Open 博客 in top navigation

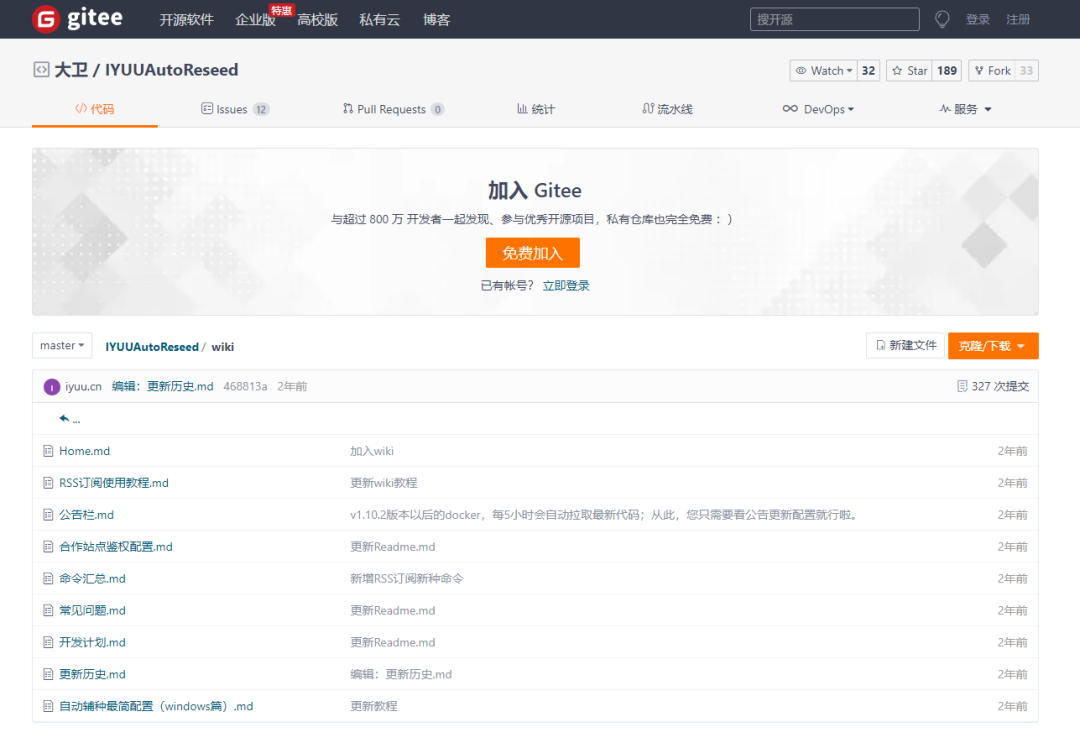pyautogui.click(x=436, y=20)
